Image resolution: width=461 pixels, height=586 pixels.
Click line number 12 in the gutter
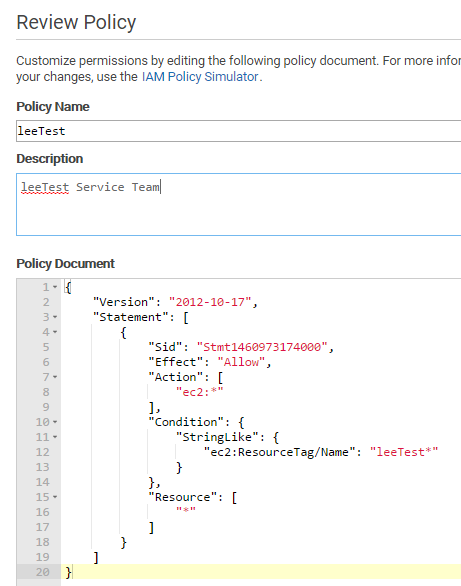click(x=42, y=452)
